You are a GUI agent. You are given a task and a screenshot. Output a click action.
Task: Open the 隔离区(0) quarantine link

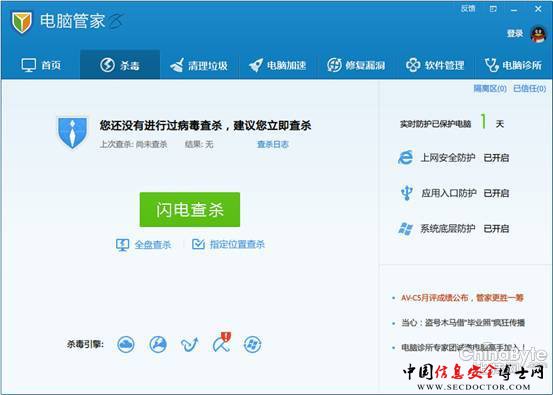click(x=490, y=89)
